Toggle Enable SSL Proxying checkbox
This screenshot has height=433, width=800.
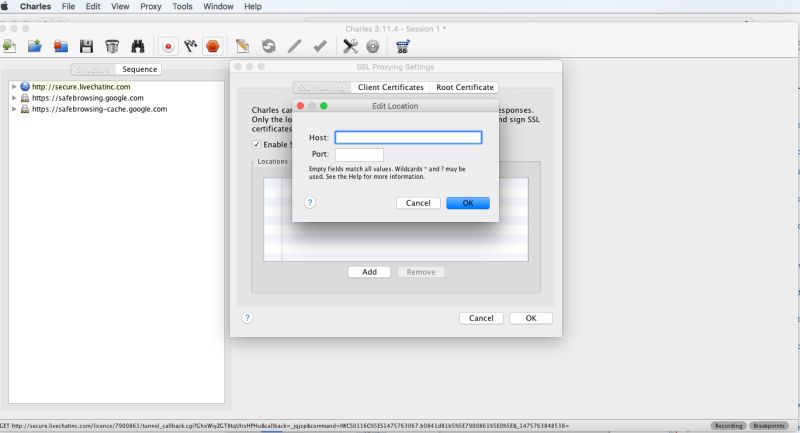(256, 144)
